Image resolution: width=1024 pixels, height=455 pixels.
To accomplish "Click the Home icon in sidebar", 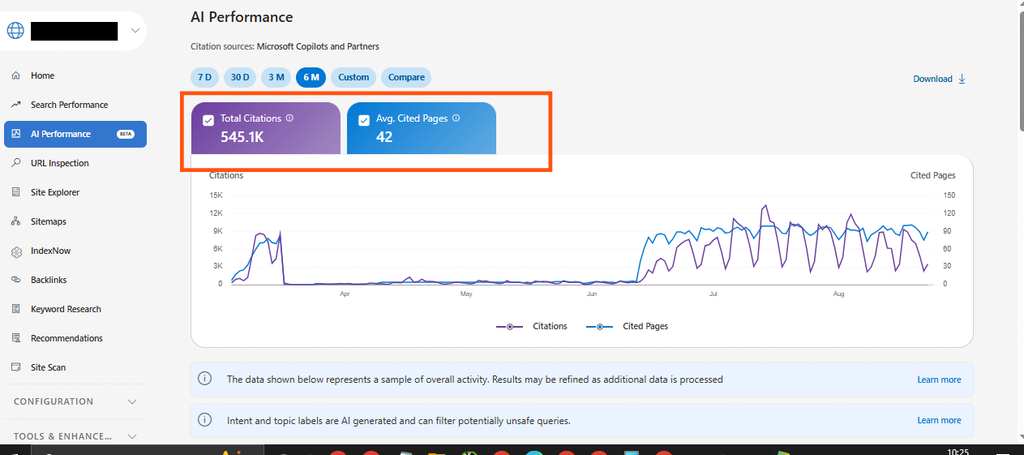I will tap(16, 76).
